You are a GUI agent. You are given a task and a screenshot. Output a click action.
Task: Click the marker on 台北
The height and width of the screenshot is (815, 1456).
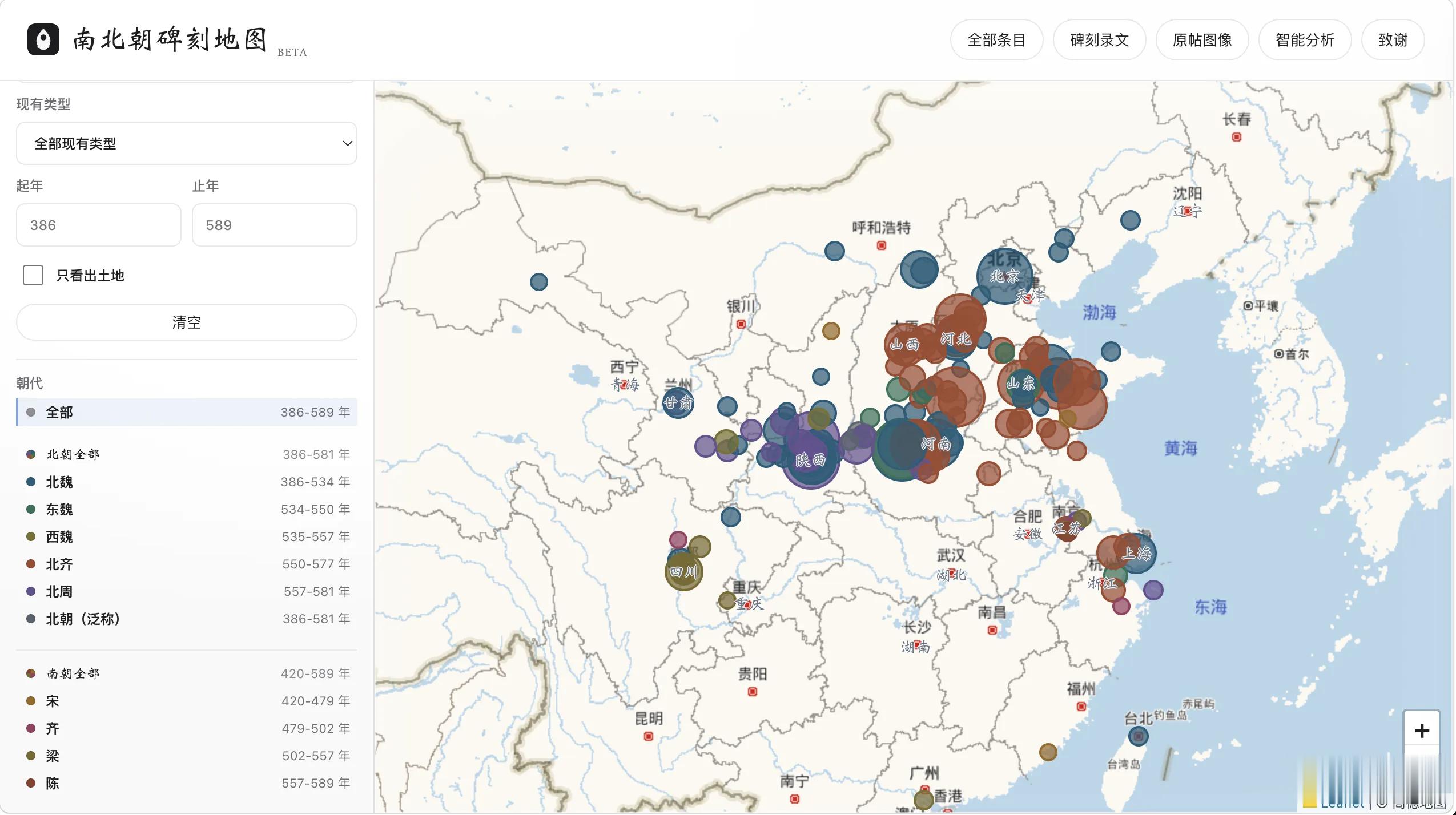1138,736
